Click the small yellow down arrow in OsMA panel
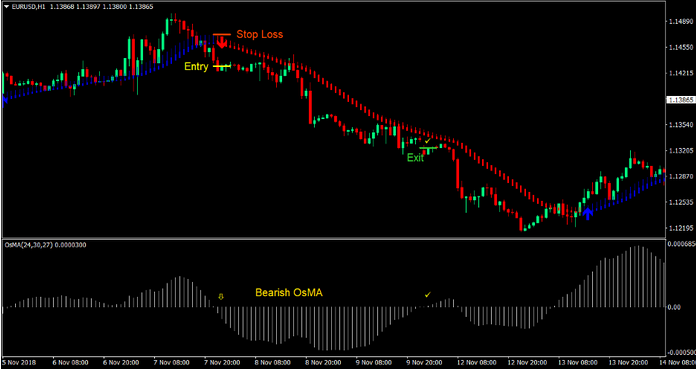 pyautogui.click(x=221, y=296)
